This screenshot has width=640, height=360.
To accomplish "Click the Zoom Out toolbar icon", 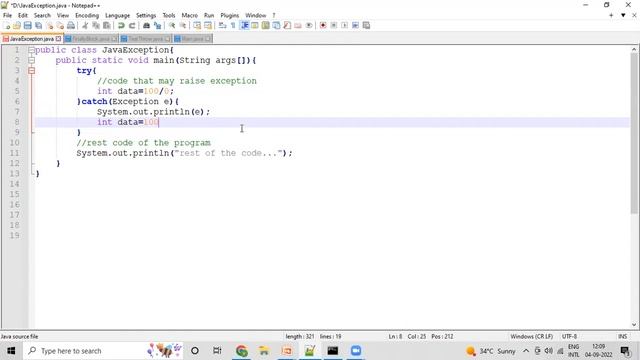I will (x=183, y=25).
